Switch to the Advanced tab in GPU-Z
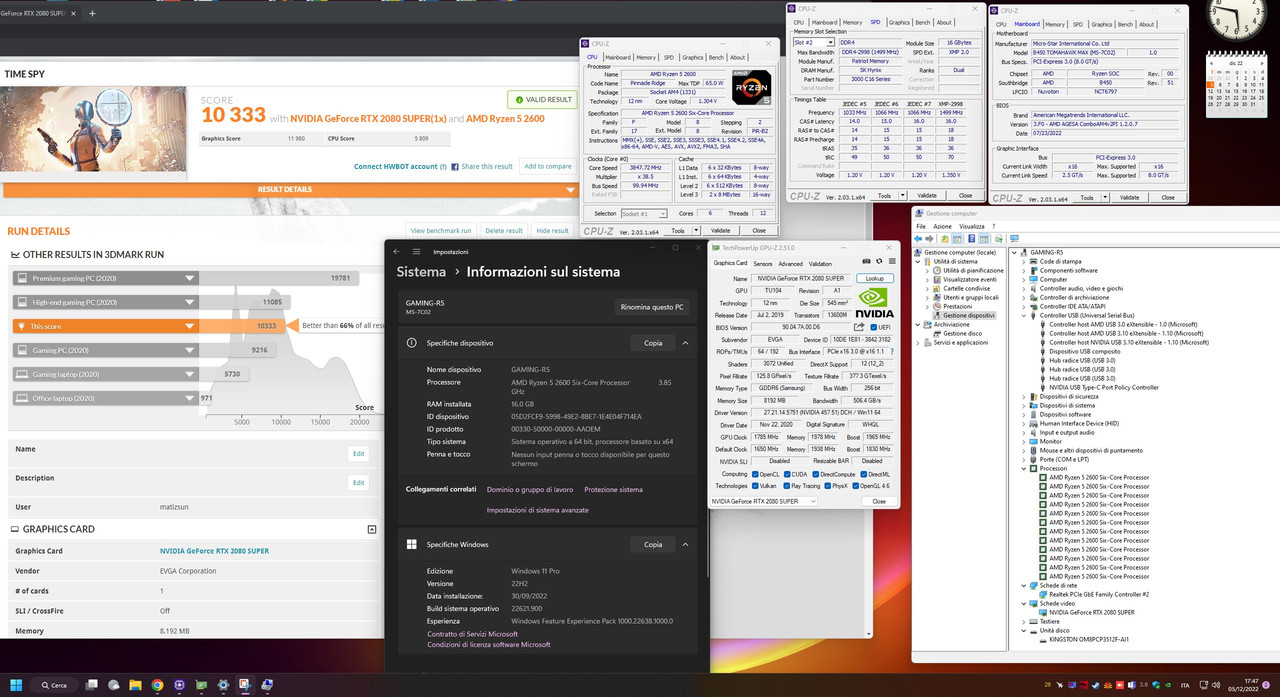The image size is (1280, 697). point(790,263)
